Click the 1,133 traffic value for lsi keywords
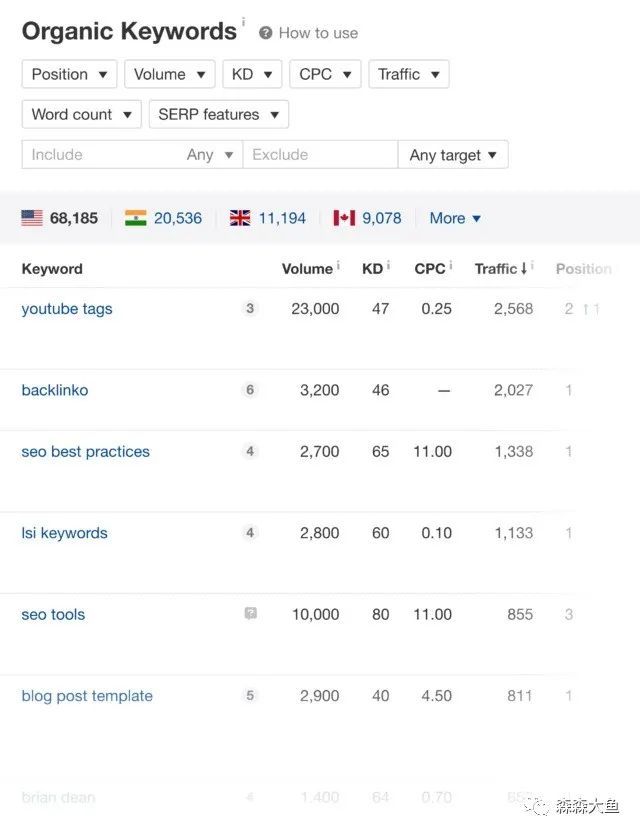This screenshot has height=834, width=640. tap(513, 533)
